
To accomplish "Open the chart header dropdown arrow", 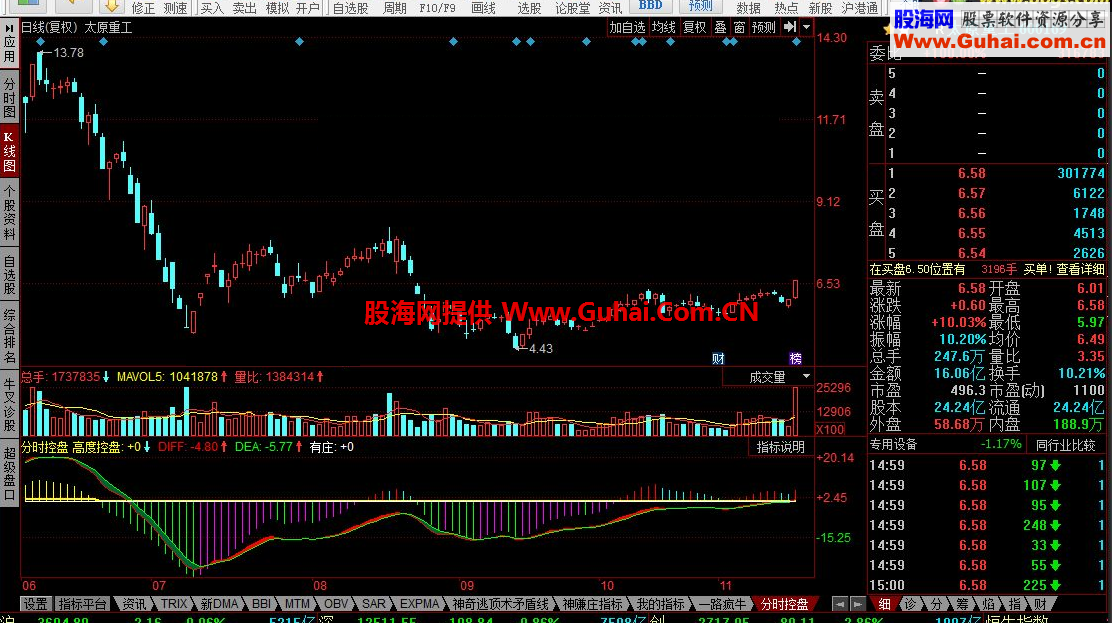I will pos(806,27).
